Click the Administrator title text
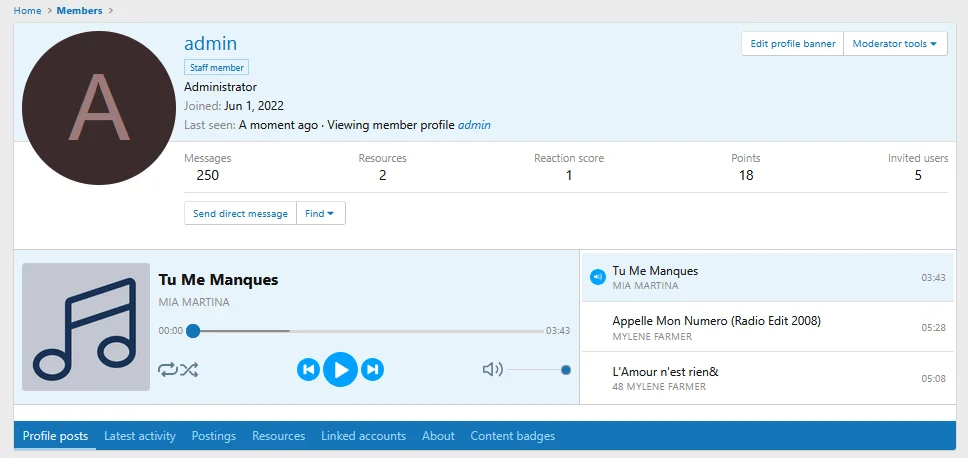Viewport: 968px width, 458px height. click(220, 86)
